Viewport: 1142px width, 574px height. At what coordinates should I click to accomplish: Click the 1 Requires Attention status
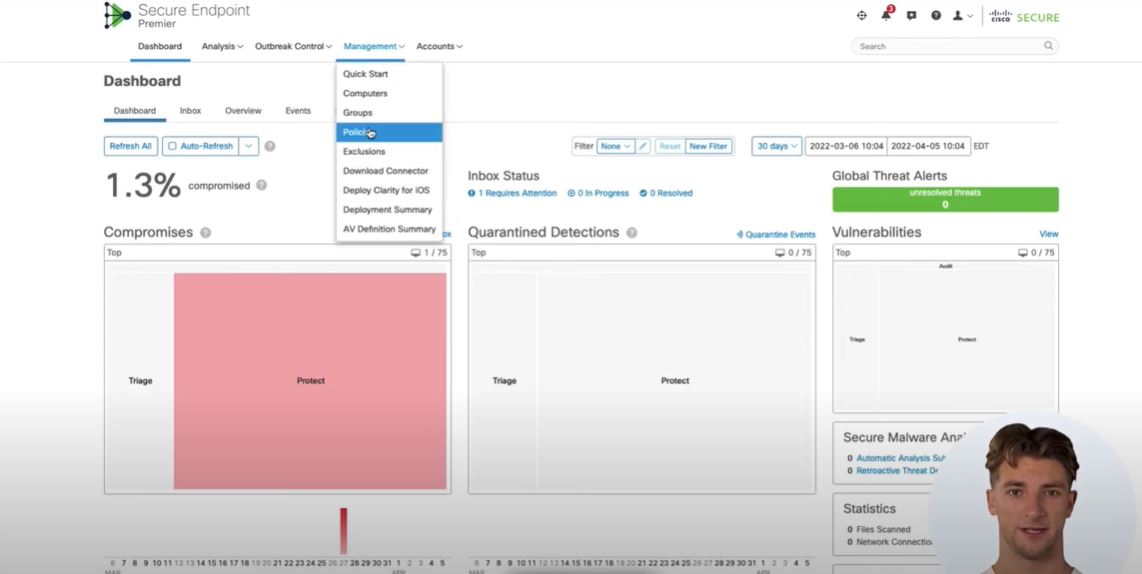513,193
